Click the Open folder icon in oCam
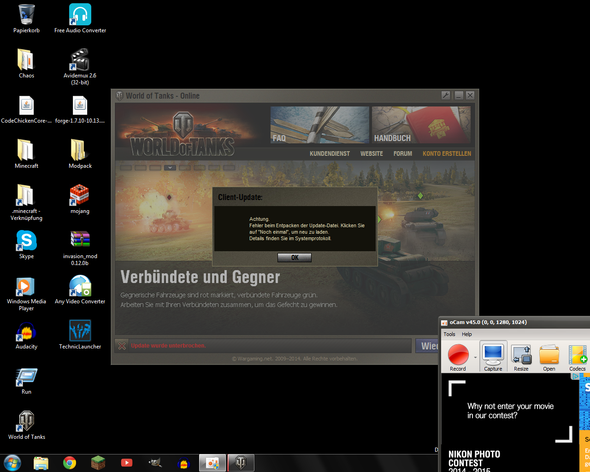 click(x=549, y=357)
